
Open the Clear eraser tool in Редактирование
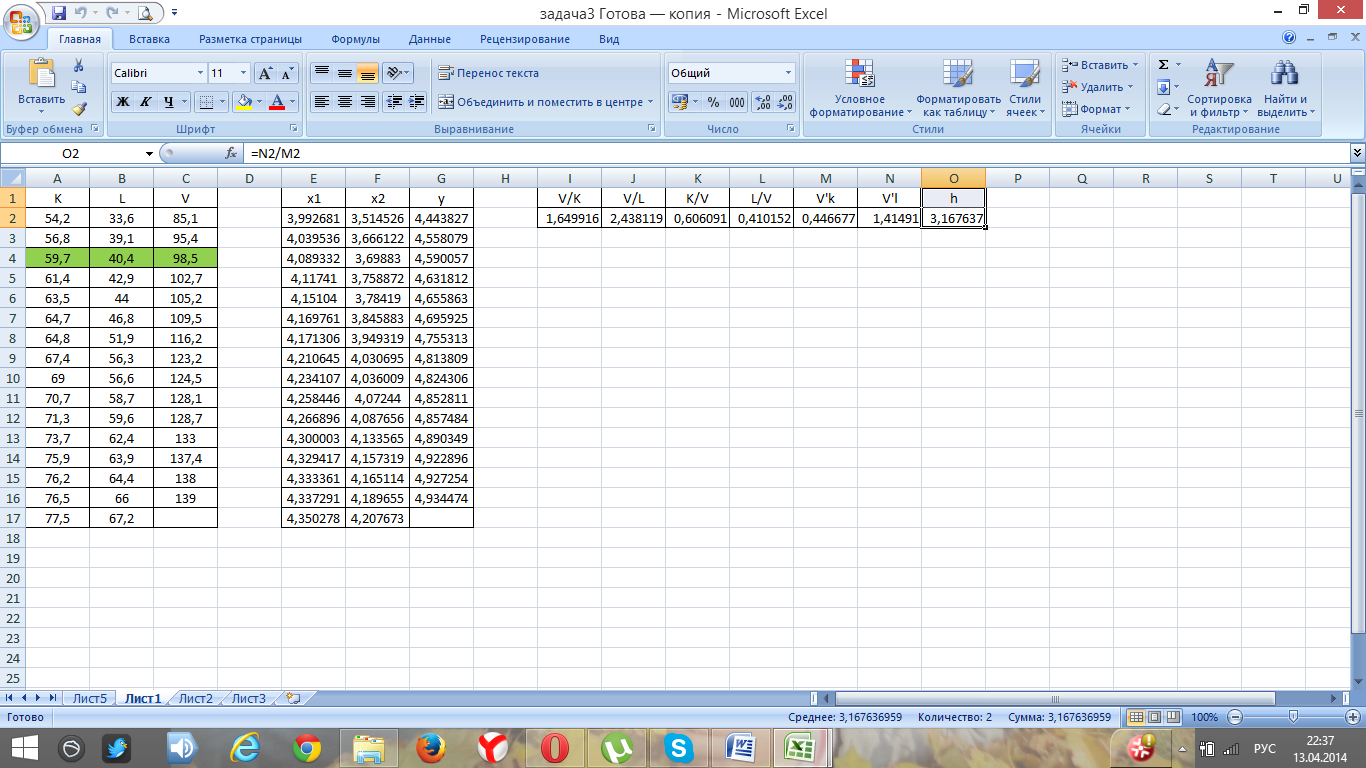tap(1163, 109)
